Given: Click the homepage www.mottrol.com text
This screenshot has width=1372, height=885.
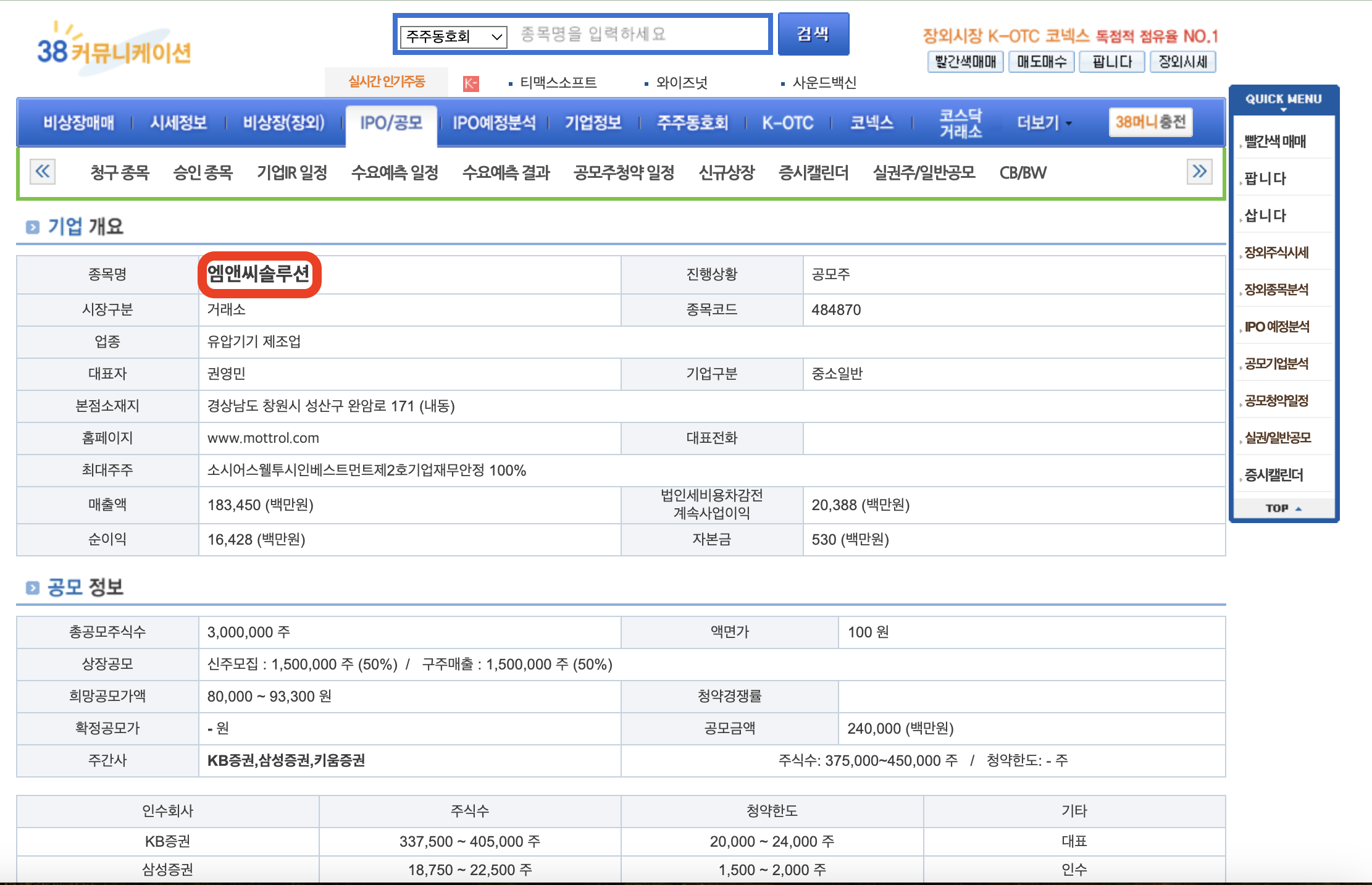Looking at the screenshot, I should pyautogui.click(x=263, y=438).
